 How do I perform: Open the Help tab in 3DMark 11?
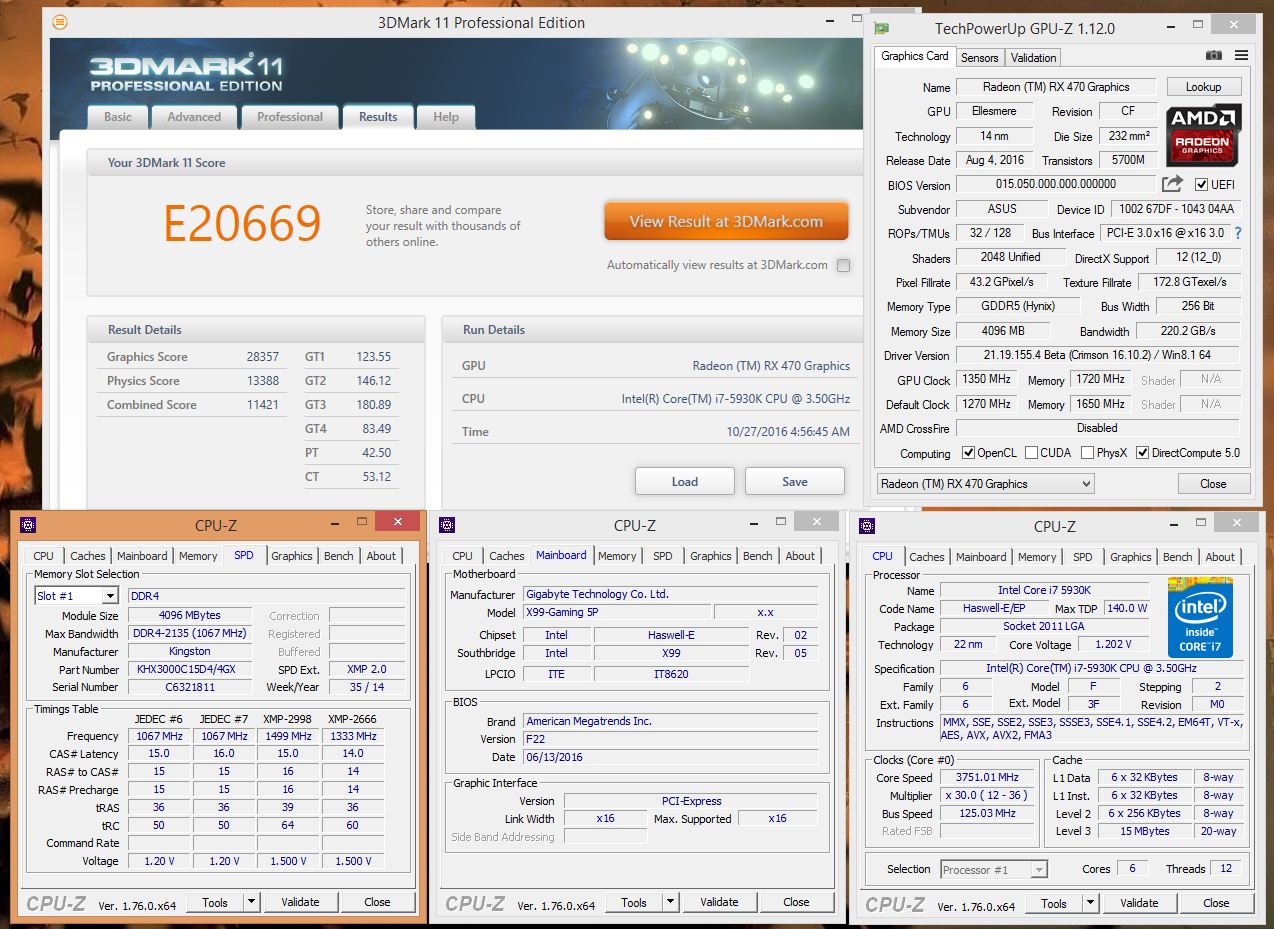446,117
